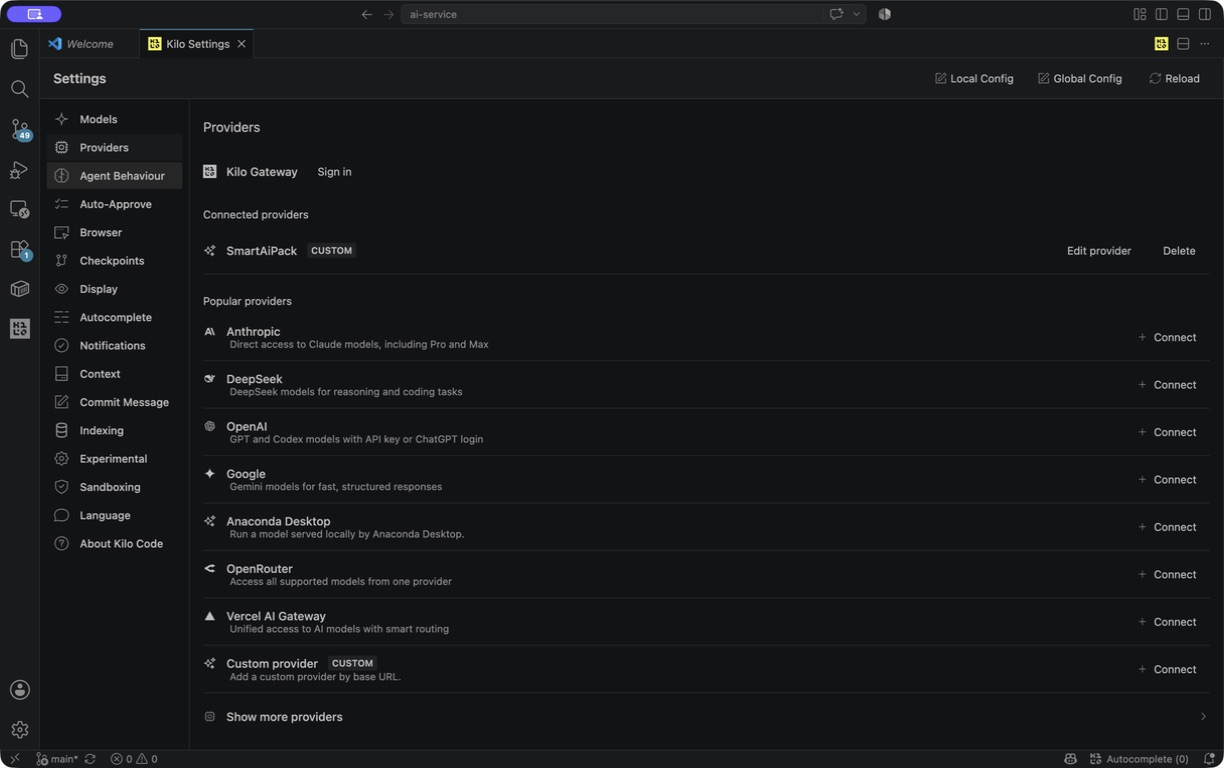The height and width of the screenshot is (768, 1224).
Task: Select Models in settings sidebar
Action: [x=114, y=119]
